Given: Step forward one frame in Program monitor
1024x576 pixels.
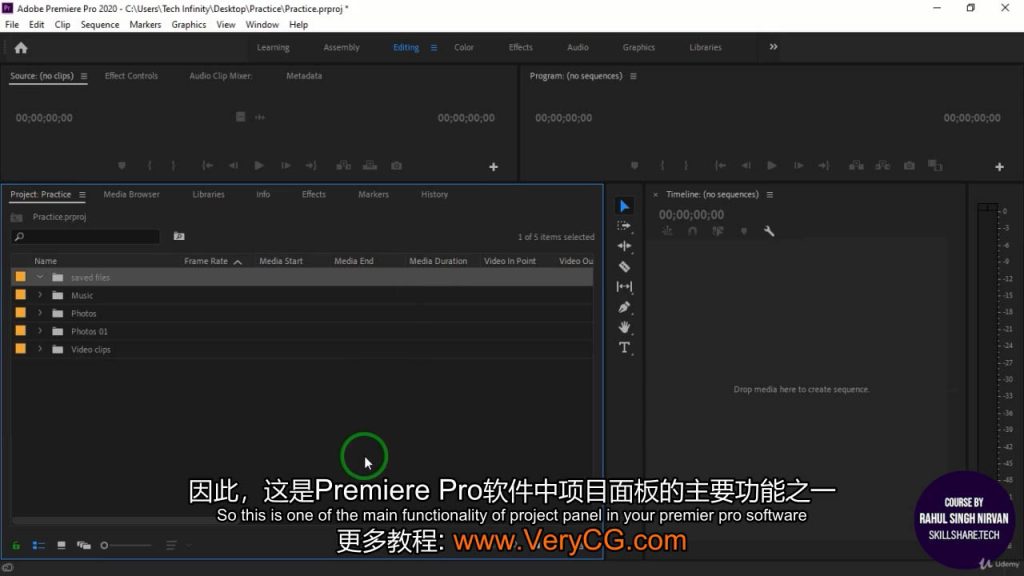Looking at the screenshot, I should pos(798,166).
